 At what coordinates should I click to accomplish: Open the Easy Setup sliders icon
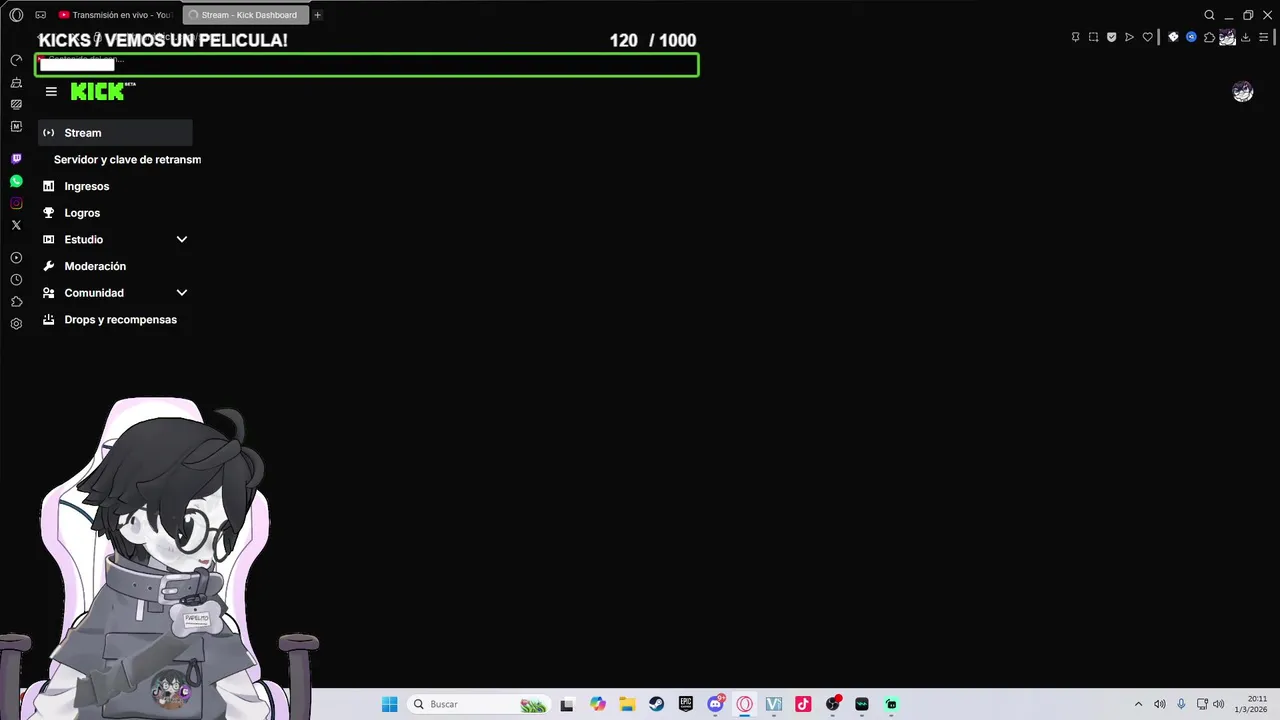[x=1263, y=37]
